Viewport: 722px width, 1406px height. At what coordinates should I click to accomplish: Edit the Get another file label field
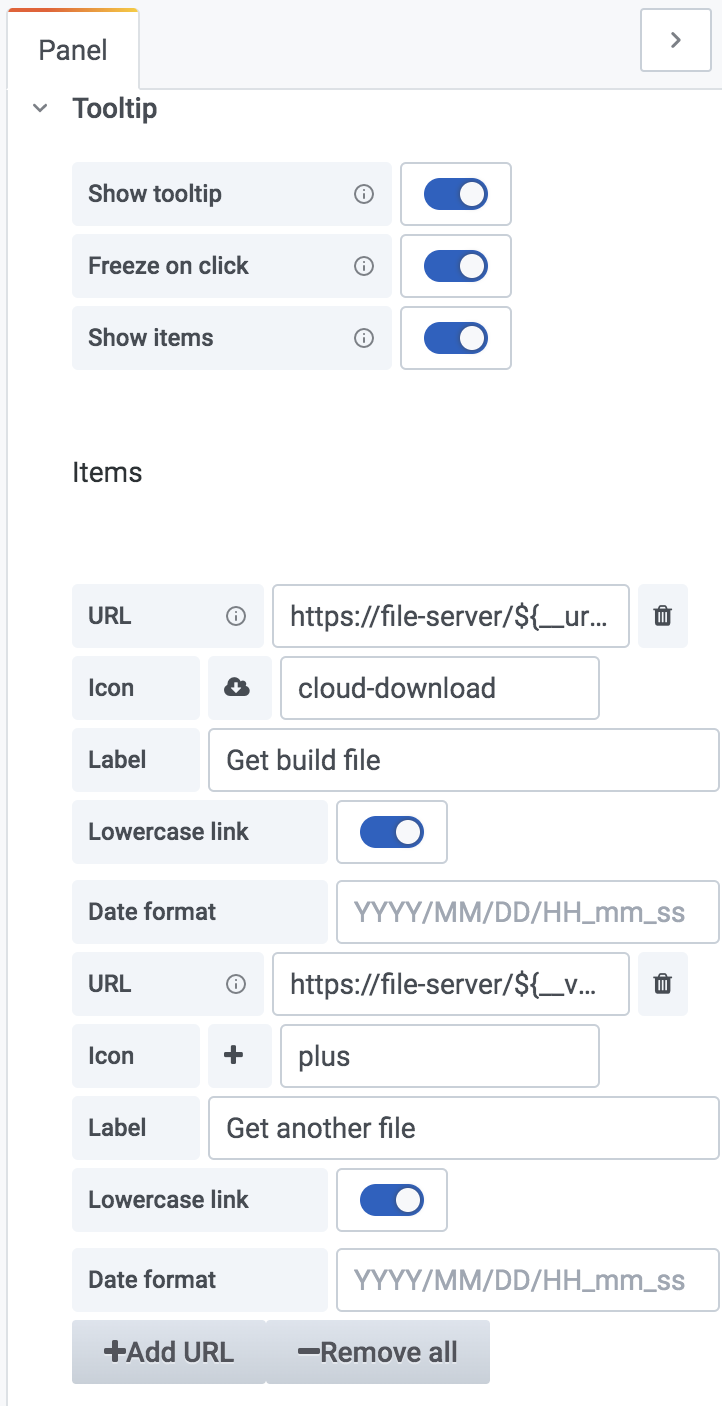coord(464,1128)
